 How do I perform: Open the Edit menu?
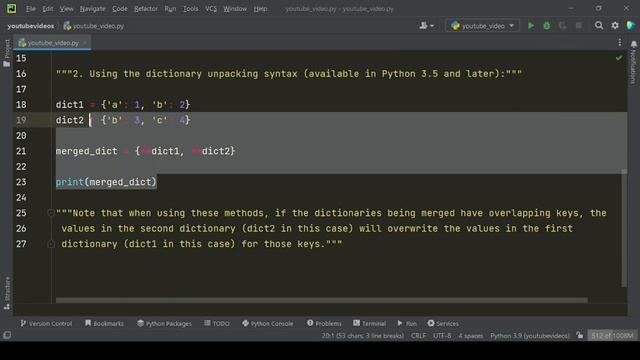[48, 9]
